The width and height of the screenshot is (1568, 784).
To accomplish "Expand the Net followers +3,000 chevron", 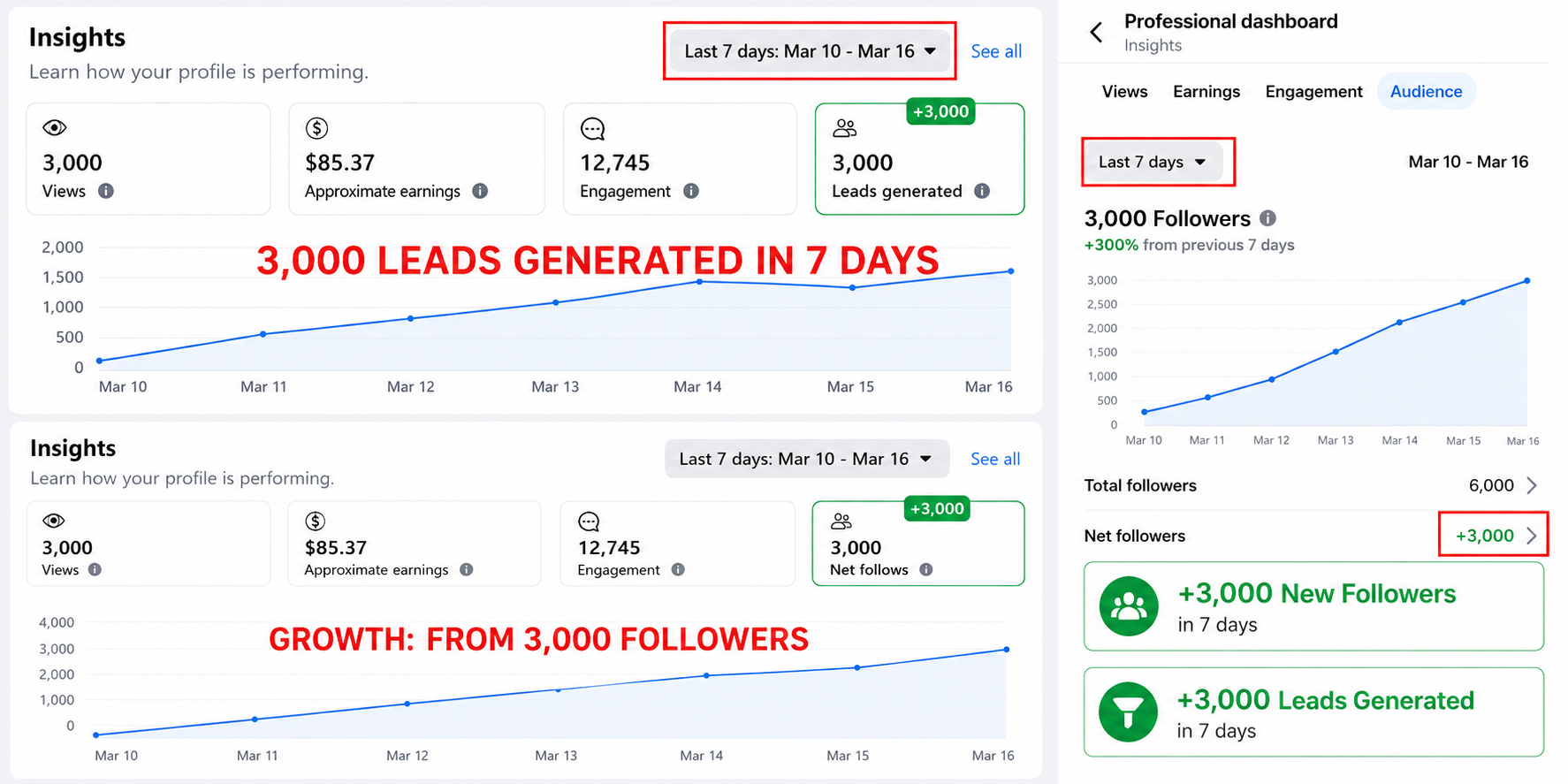I will click(1532, 536).
